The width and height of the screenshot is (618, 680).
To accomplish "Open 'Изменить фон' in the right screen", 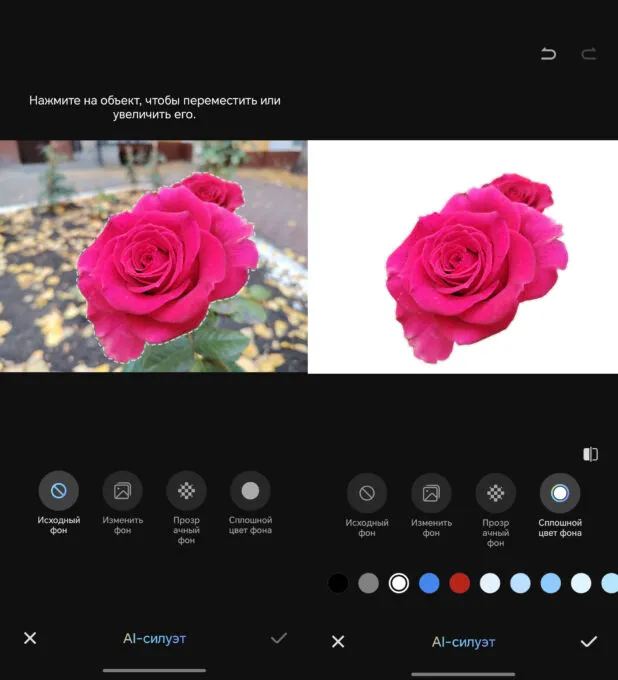I will click(431, 493).
